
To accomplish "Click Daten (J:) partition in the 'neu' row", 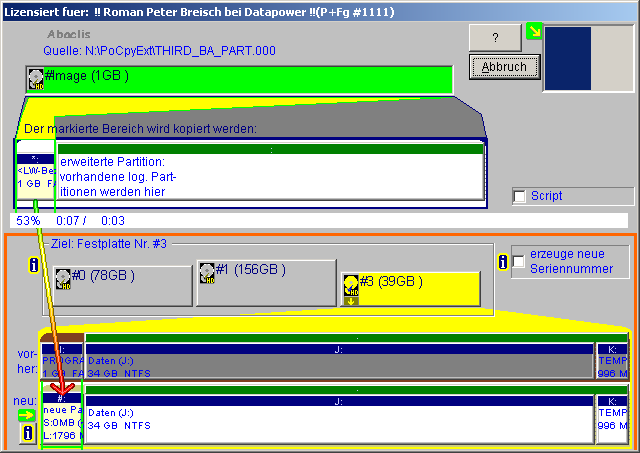I will [338, 419].
